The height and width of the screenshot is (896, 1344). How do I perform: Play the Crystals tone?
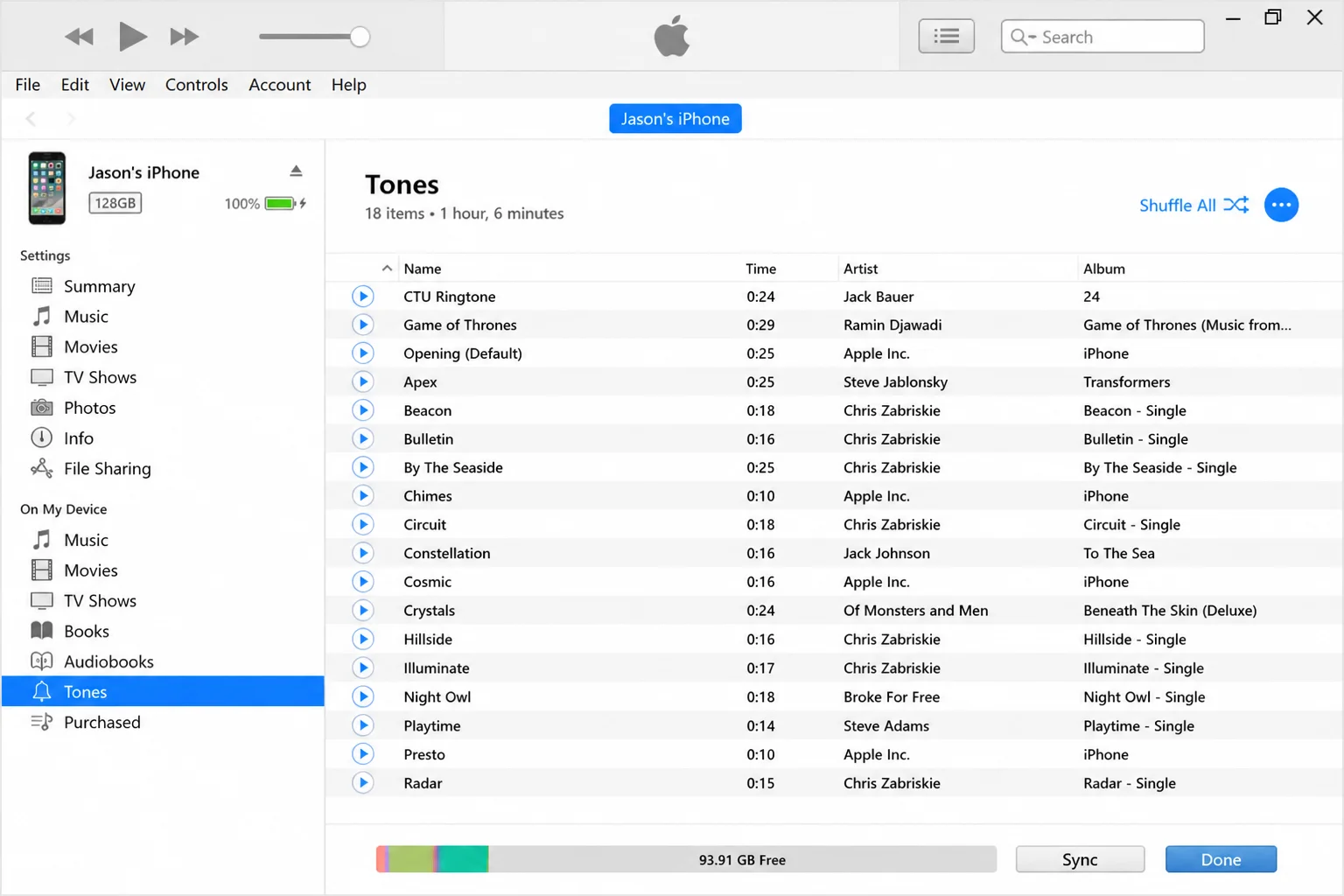click(x=363, y=611)
